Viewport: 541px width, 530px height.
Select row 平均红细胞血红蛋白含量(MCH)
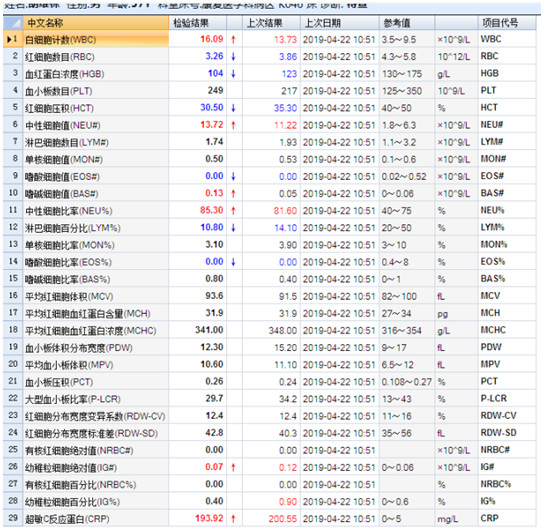(x=269, y=313)
